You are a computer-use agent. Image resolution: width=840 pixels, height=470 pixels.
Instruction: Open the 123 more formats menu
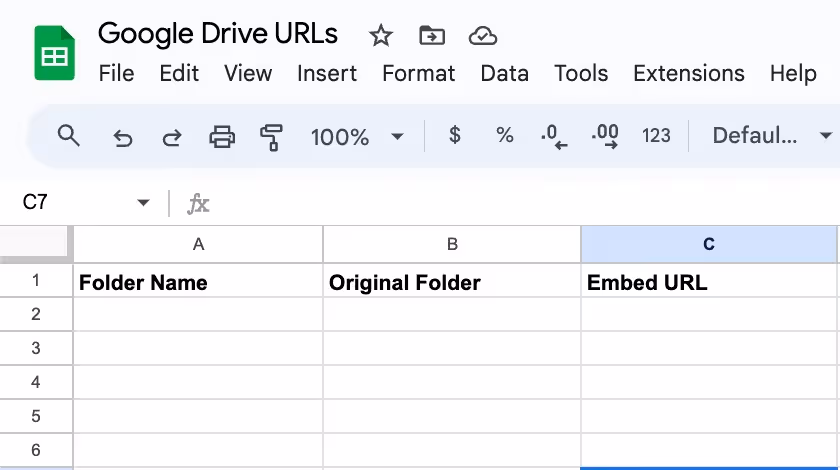point(656,136)
